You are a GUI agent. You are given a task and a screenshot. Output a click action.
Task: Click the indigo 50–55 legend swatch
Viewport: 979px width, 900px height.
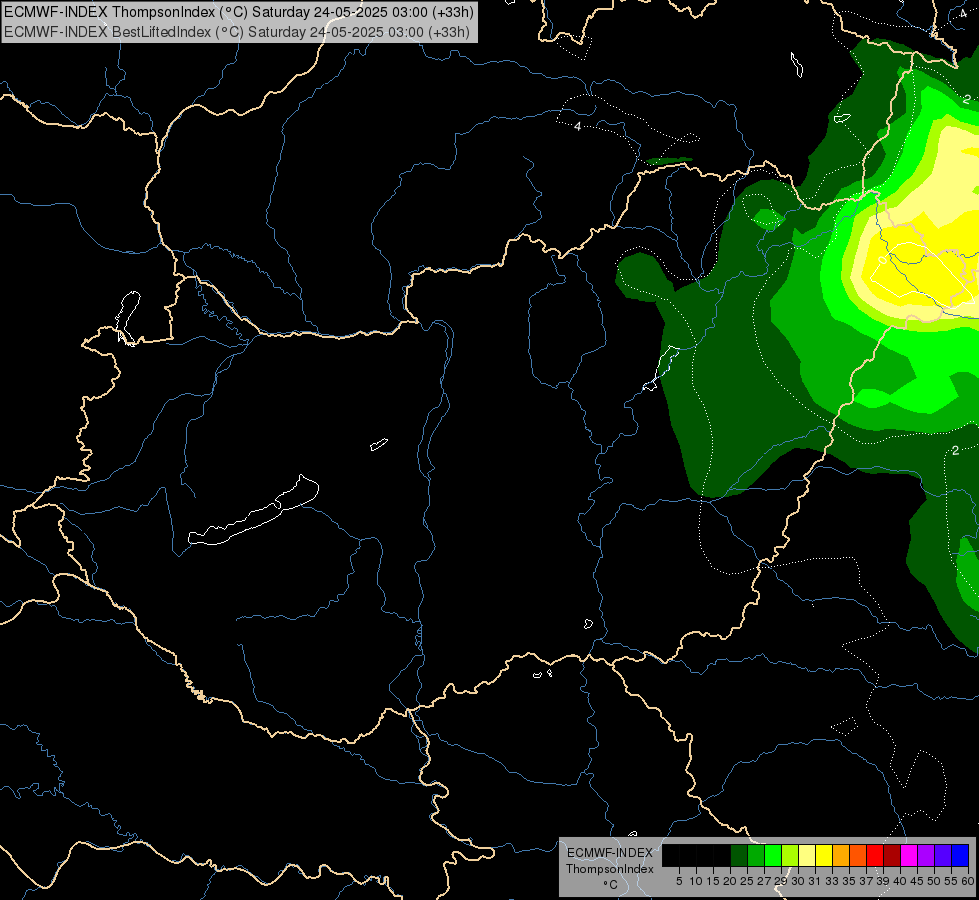(943, 855)
